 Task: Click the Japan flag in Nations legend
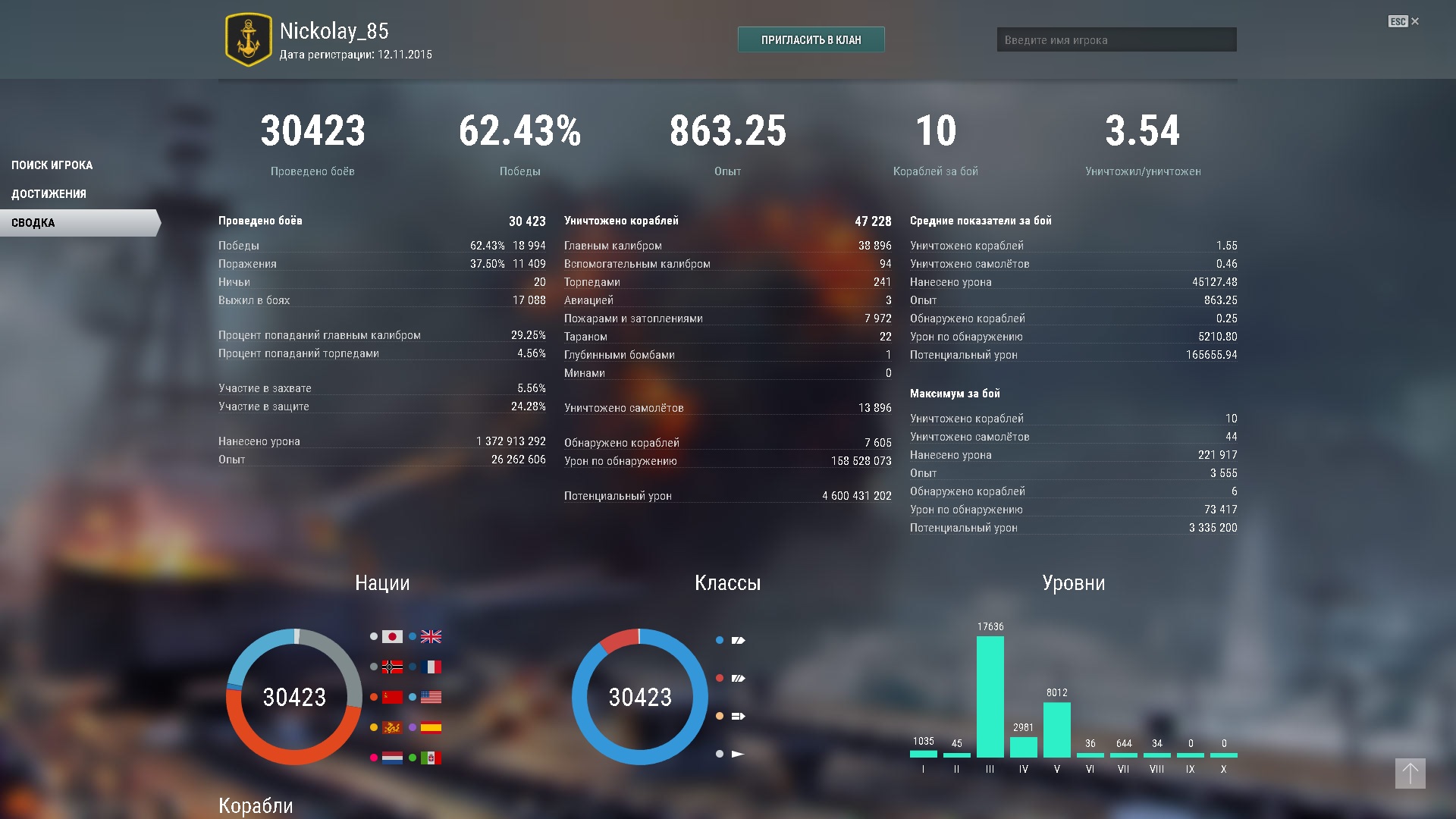pyautogui.click(x=392, y=637)
